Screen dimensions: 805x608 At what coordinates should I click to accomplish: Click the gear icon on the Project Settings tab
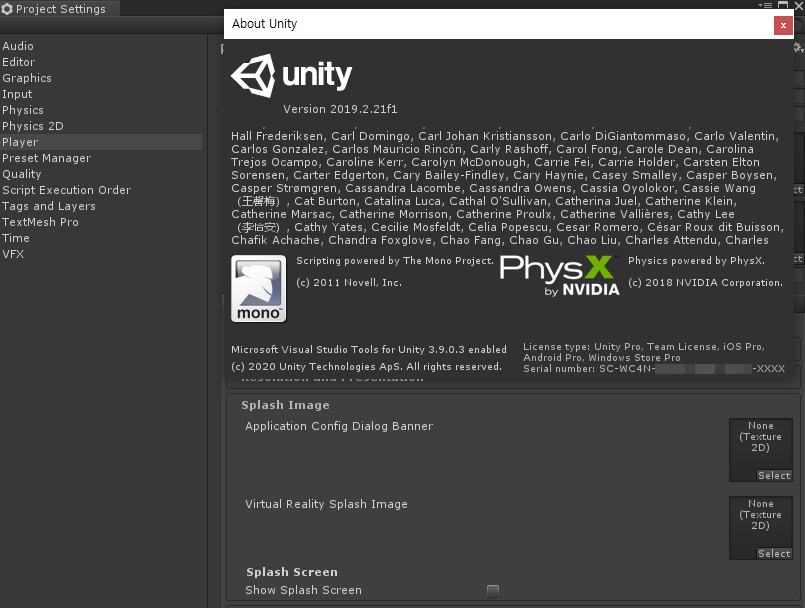pyautogui.click(x=7, y=9)
